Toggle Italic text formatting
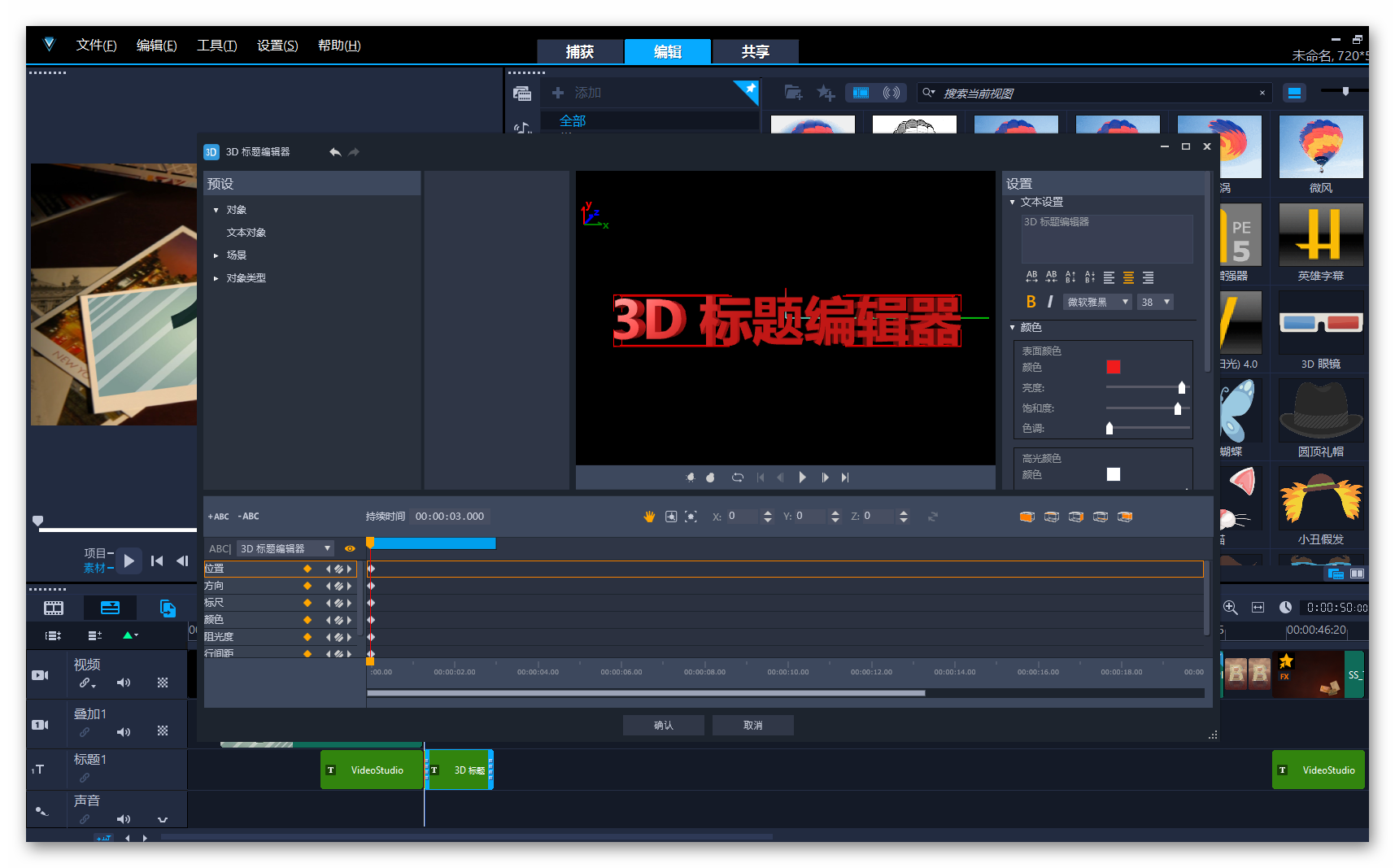Viewport: 1395px width, 868px height. [x=1050, y=302]
